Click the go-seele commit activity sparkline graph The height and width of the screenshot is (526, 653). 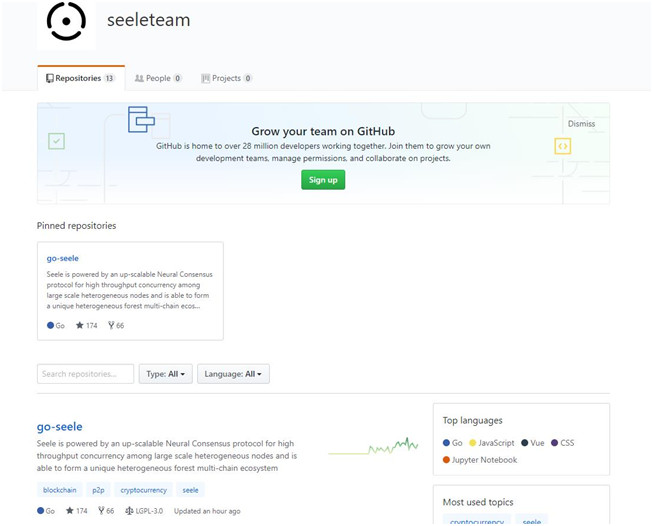[x=373, y=446]
